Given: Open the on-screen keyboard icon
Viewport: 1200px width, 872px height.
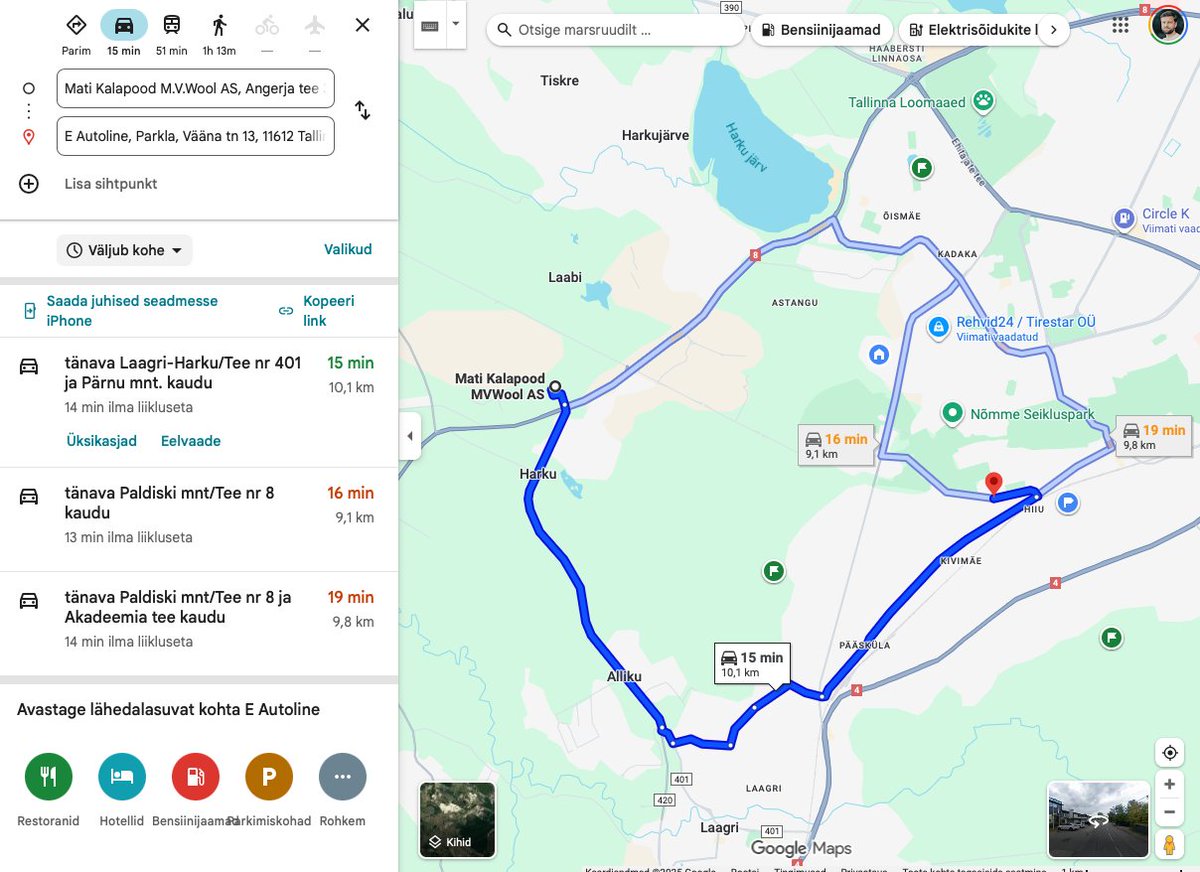Looking at the screenshot, I should click(x=430, y=26).
